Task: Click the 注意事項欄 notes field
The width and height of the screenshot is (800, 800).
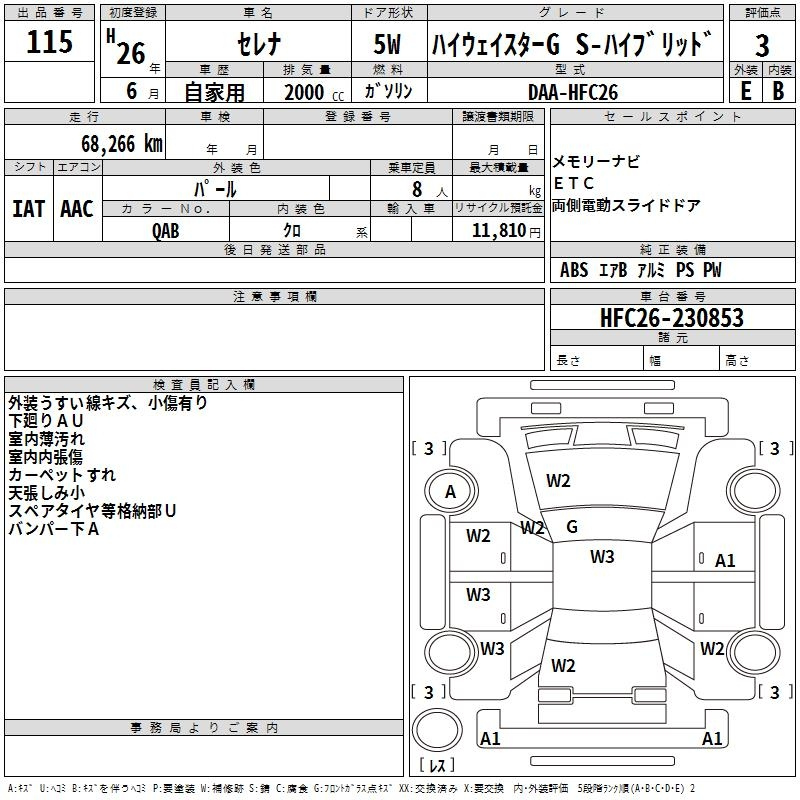Action: click(274, 337)
